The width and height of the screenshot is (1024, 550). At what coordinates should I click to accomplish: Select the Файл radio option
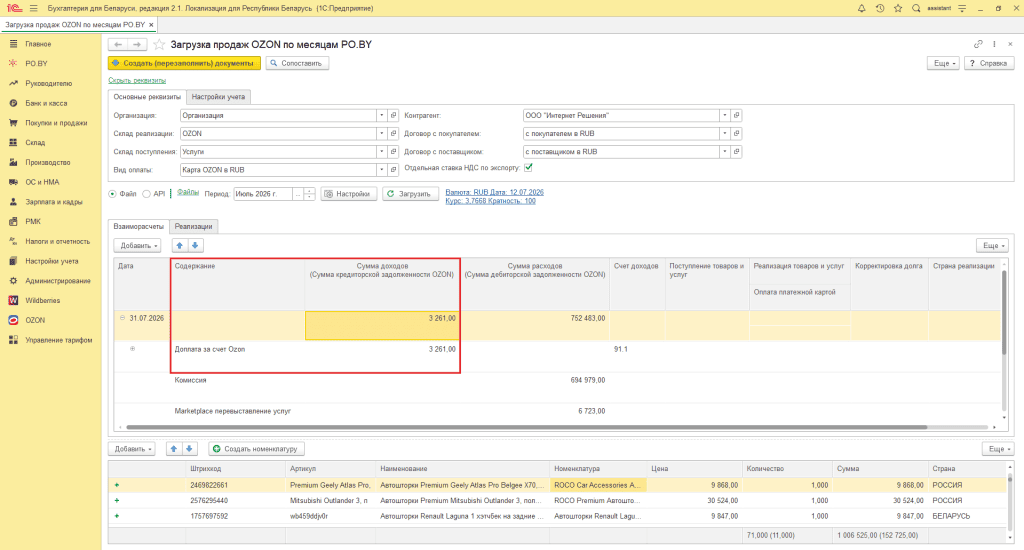[112, 194]
